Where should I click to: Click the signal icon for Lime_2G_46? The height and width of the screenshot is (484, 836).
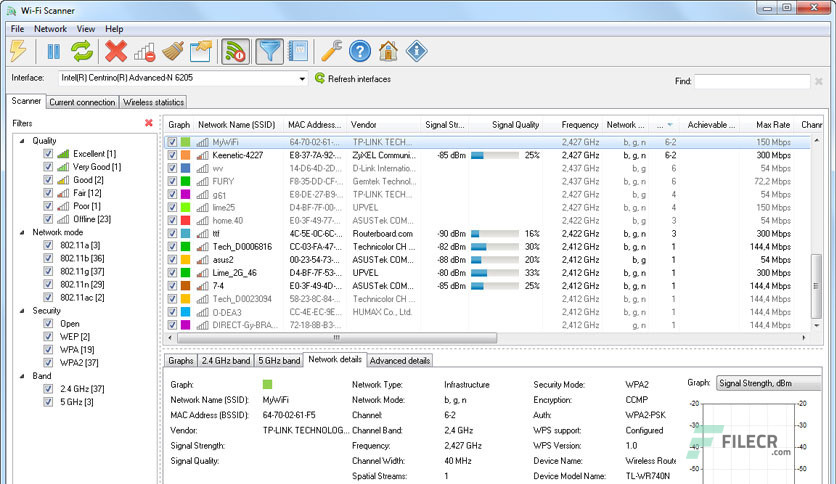click(202, 273)
